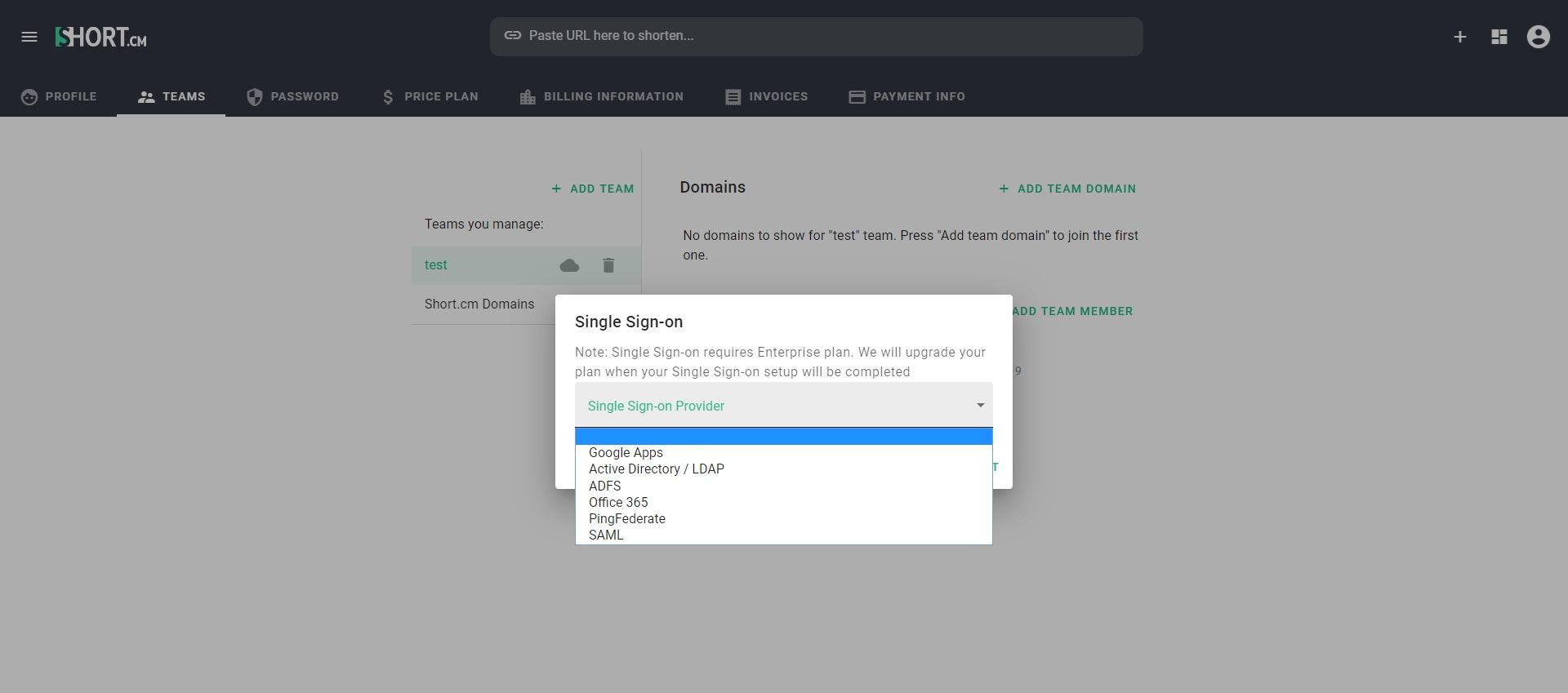This screenshot has width=1568, height=693.
Task: Click the Single Sign-on dialog title
Action: [629, 322]
